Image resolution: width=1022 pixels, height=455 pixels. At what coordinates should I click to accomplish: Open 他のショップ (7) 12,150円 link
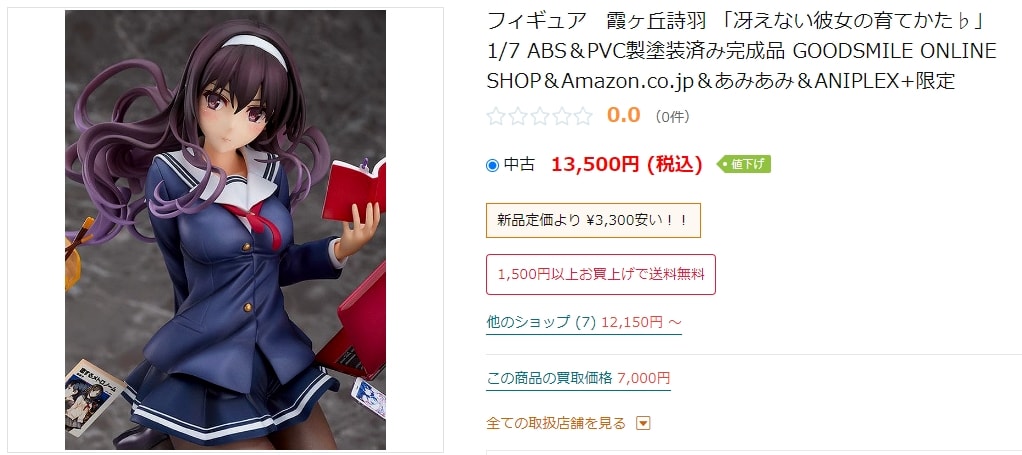pyautogui.click(x=584, y=322)
